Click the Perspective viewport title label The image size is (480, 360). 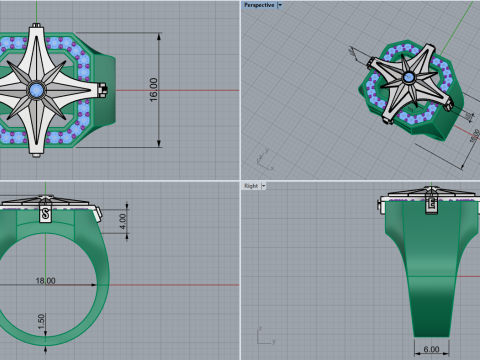(259, 5)
